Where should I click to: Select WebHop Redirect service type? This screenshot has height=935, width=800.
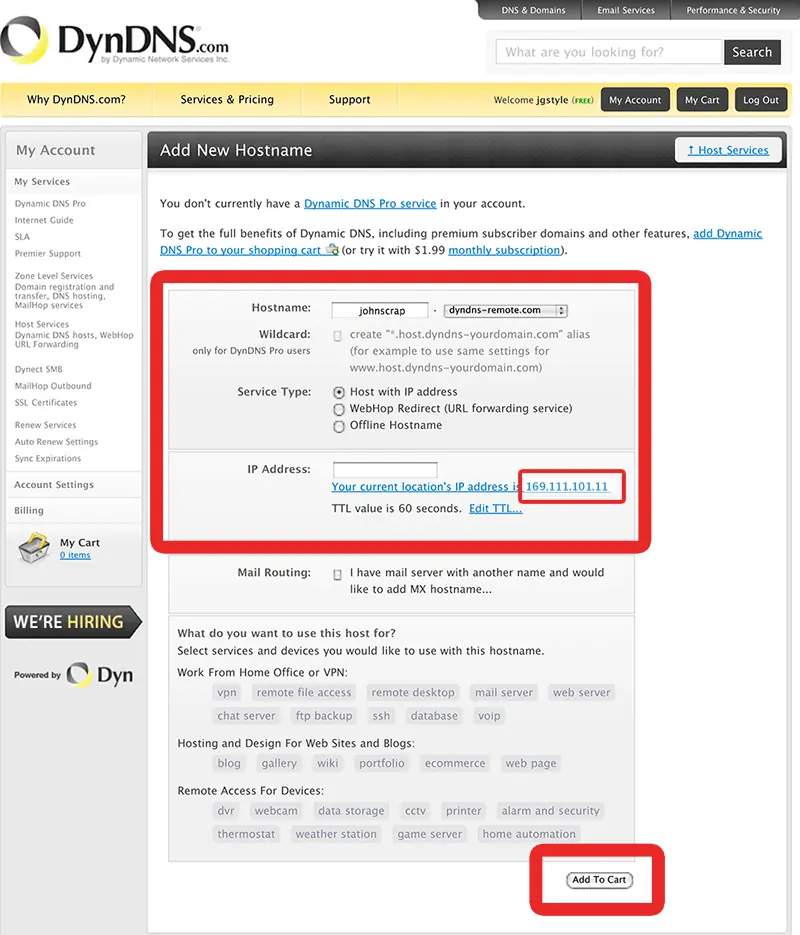click(x=339, y=409)
